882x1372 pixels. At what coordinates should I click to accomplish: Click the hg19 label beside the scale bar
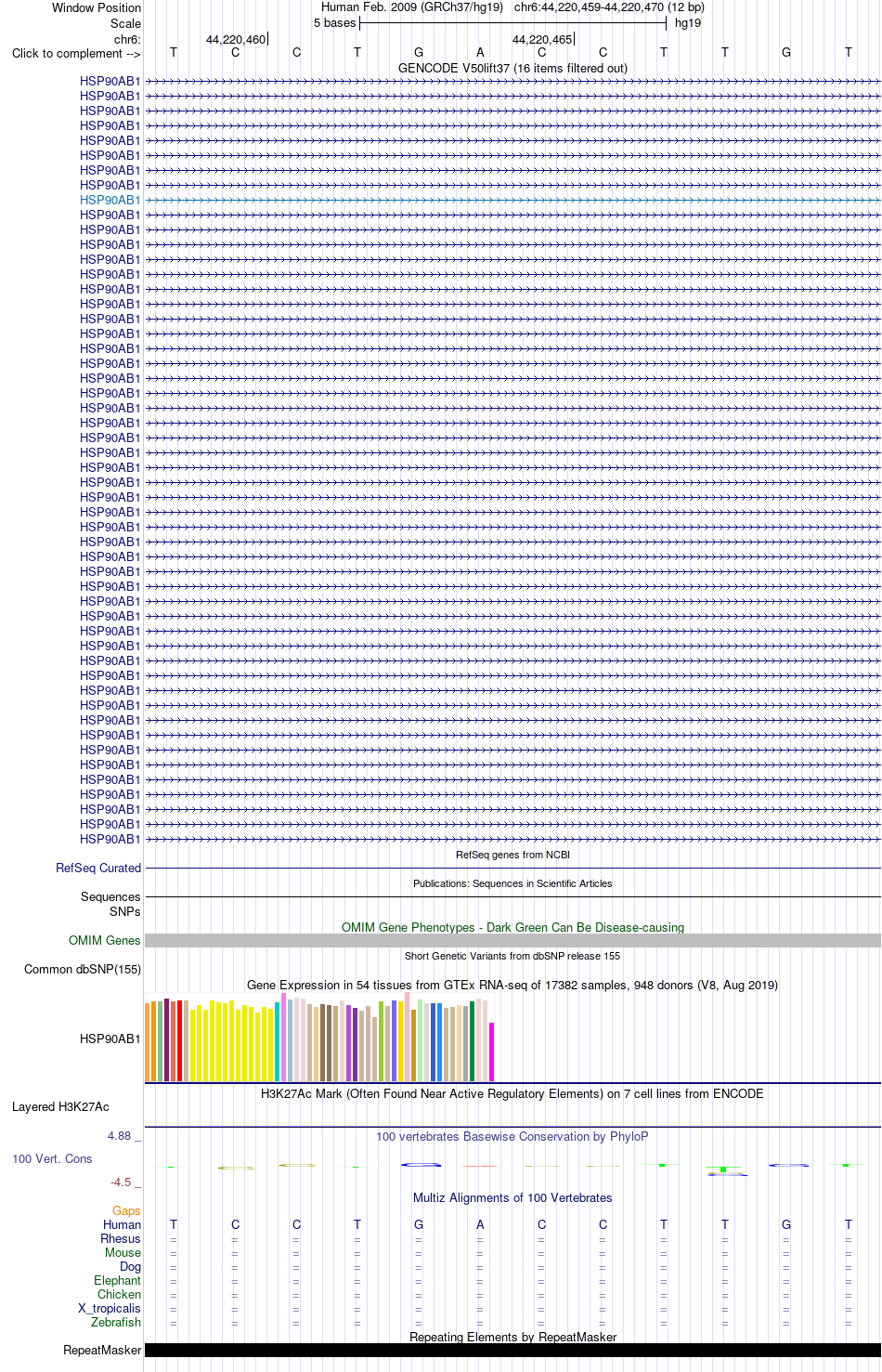[x=688, y=23]
